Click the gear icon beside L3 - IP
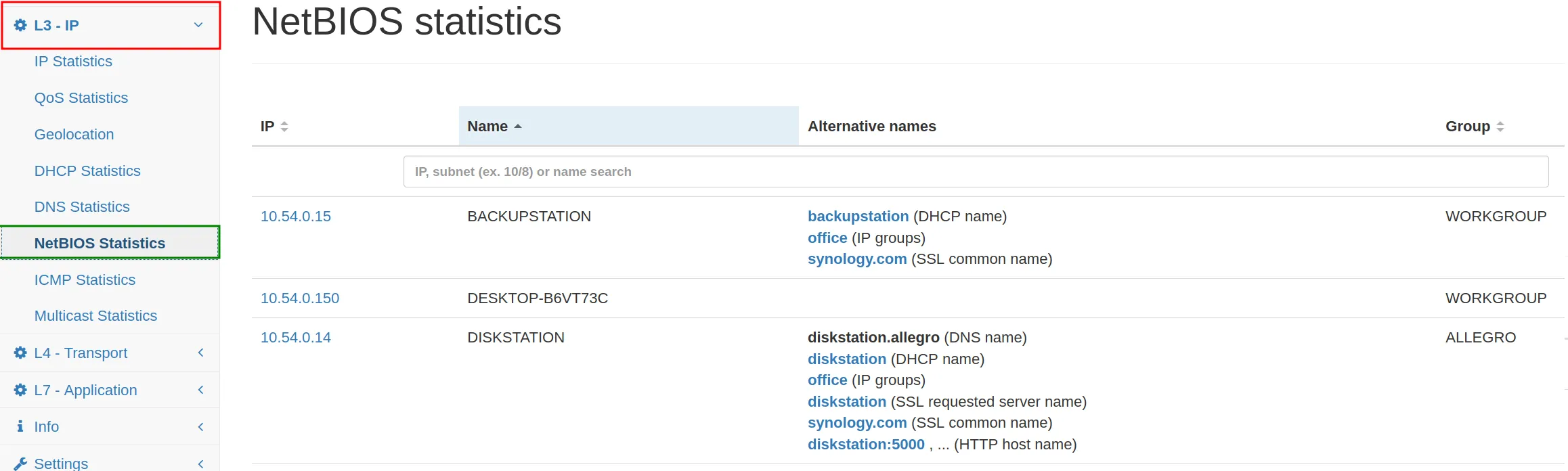Image resolution: width=1568 pixels, height=471 pixels. coord(20,26)
